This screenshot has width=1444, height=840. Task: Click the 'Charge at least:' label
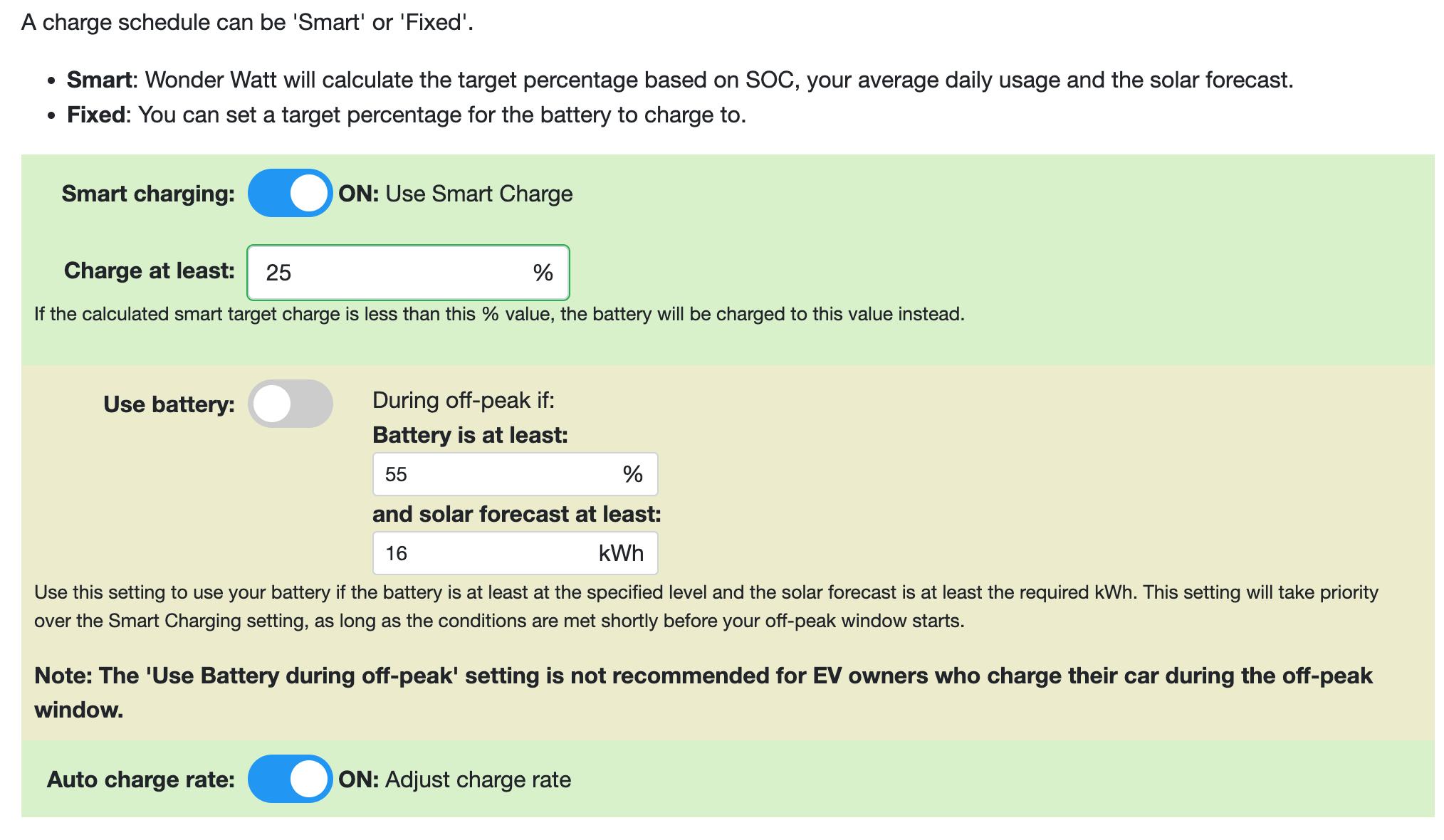click(x=150, y=271)
